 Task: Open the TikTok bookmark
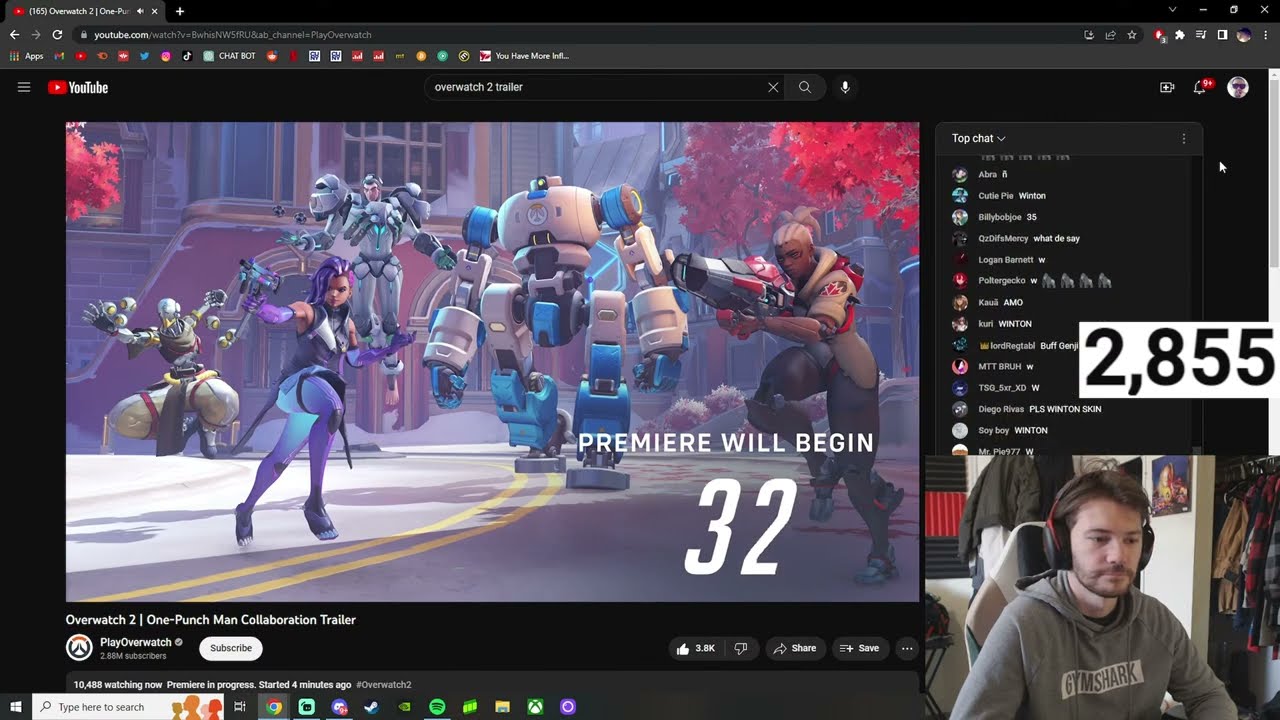click(187, 56)
